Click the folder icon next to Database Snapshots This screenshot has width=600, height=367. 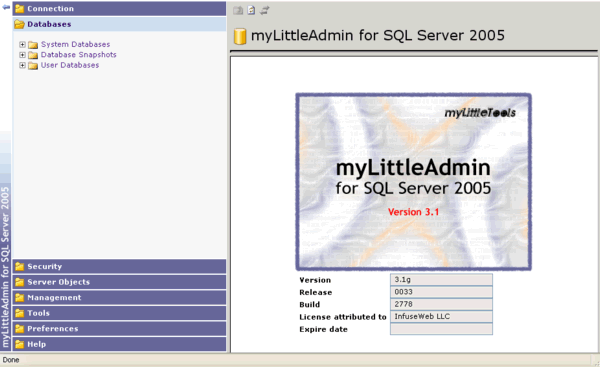[33, 55]
